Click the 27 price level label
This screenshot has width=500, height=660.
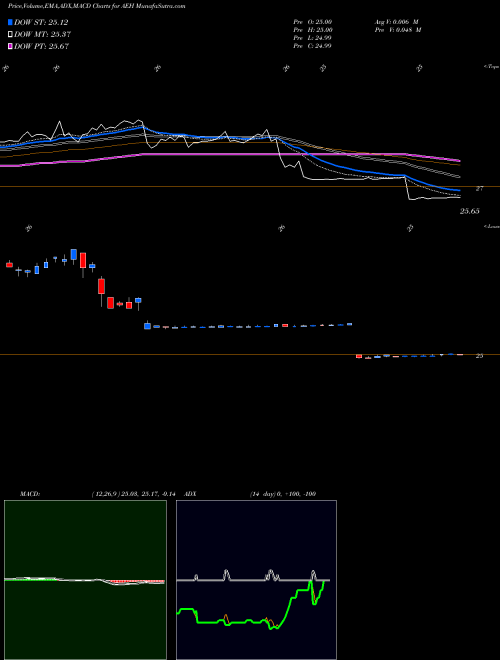pyautogui.click(x=479, y=189)
